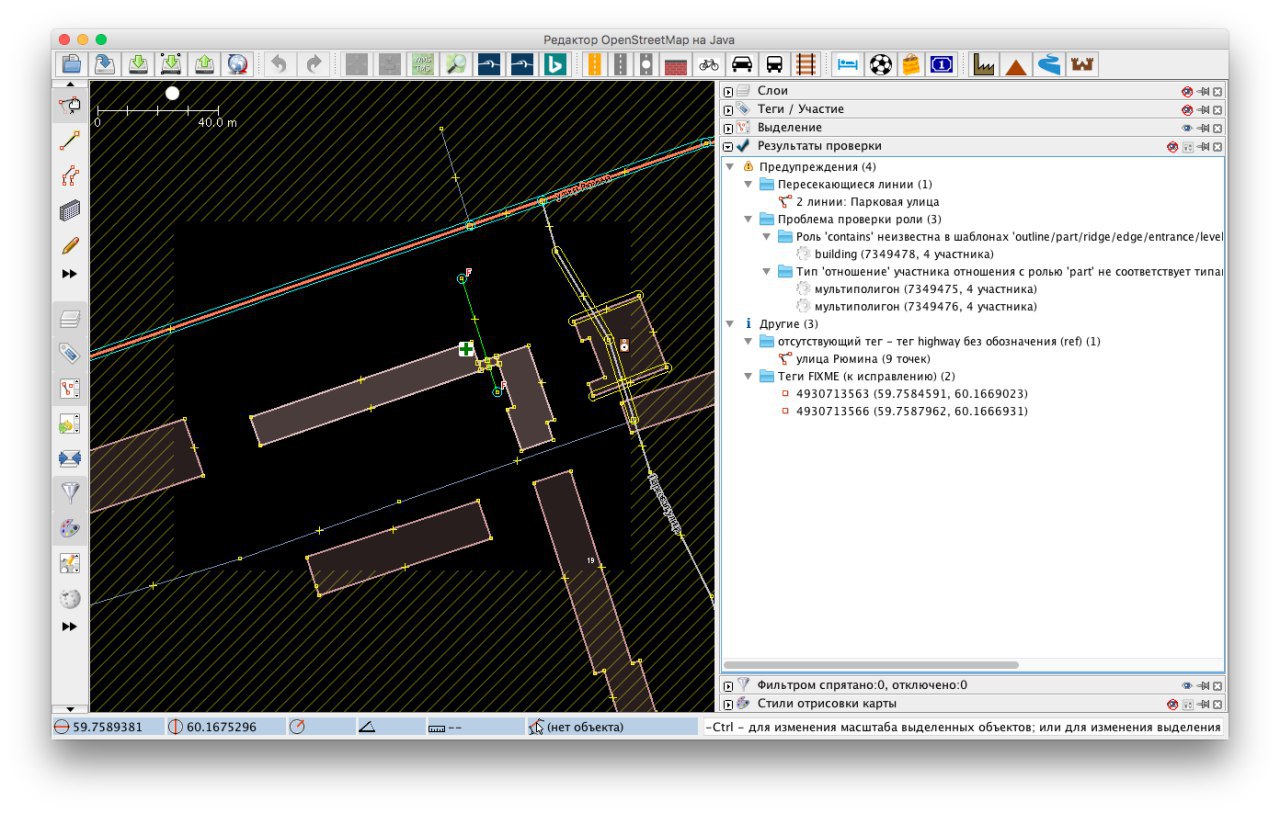
Task: Collapse the Предупреждения (4) tree node
Action: pos(730,166)
